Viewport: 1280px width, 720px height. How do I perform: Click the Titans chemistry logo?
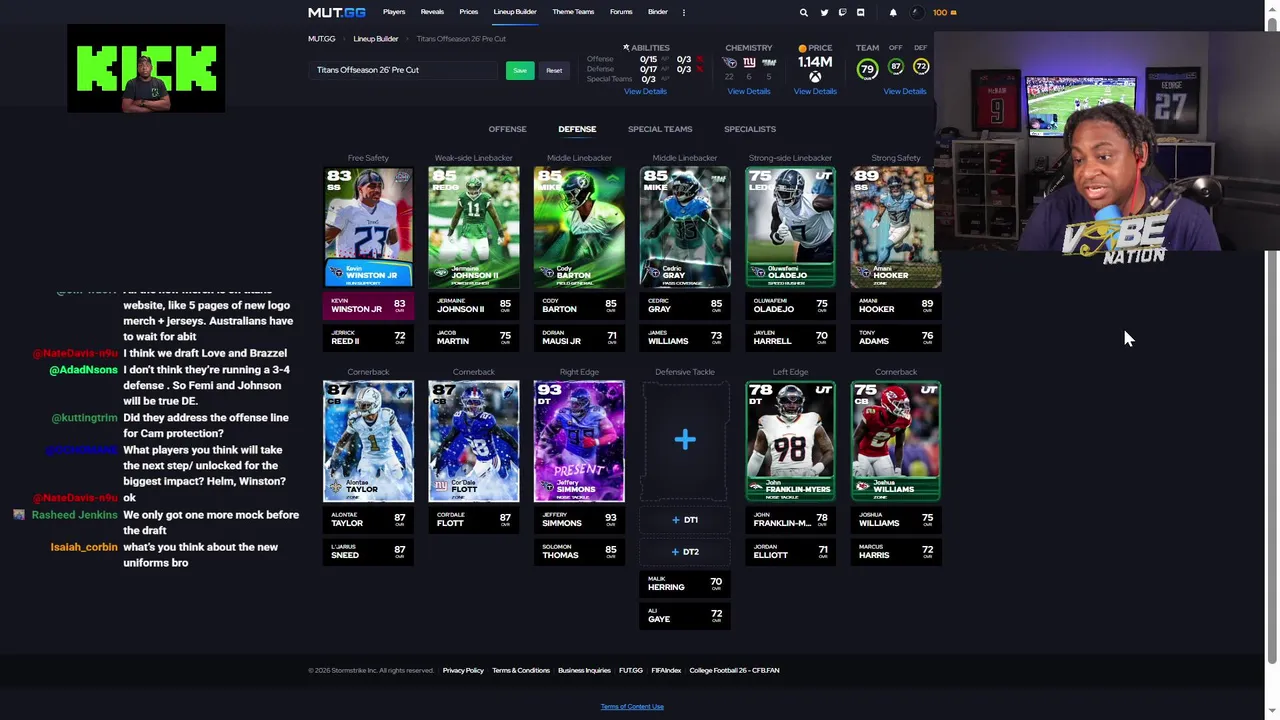pyautogui.click(x=729, y=62)
